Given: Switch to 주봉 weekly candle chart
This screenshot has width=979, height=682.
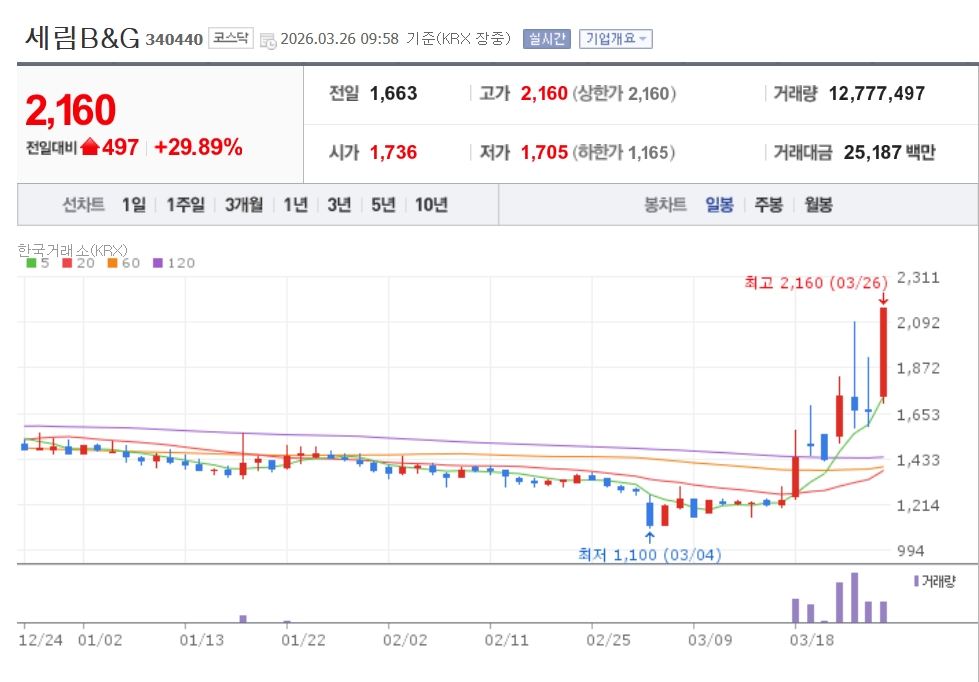Looking at the screenshot, I should click(769, 205).
